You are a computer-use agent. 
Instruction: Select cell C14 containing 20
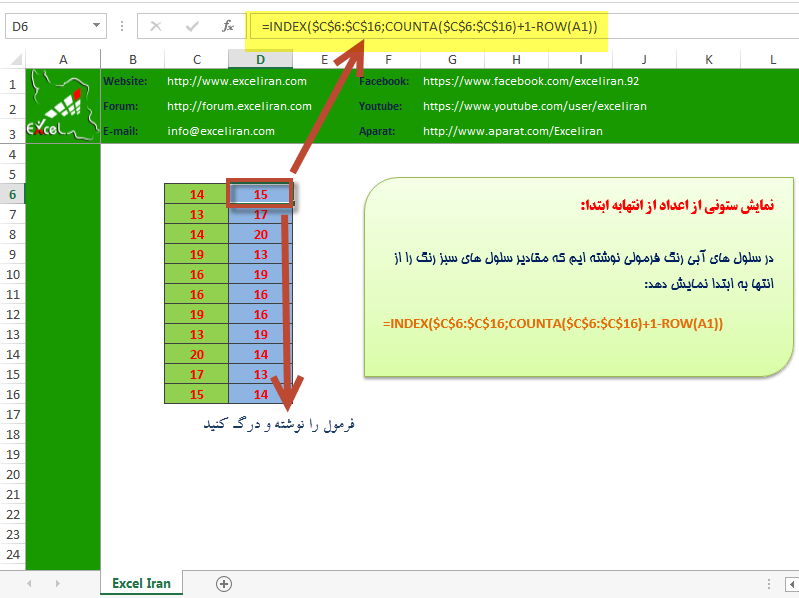197,355
